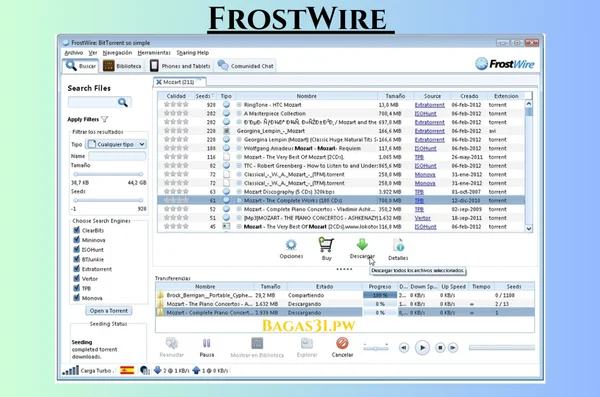Toggle the Monova search engine checkbox
Screen dimensions: 600x397
(x=76, y=297)
